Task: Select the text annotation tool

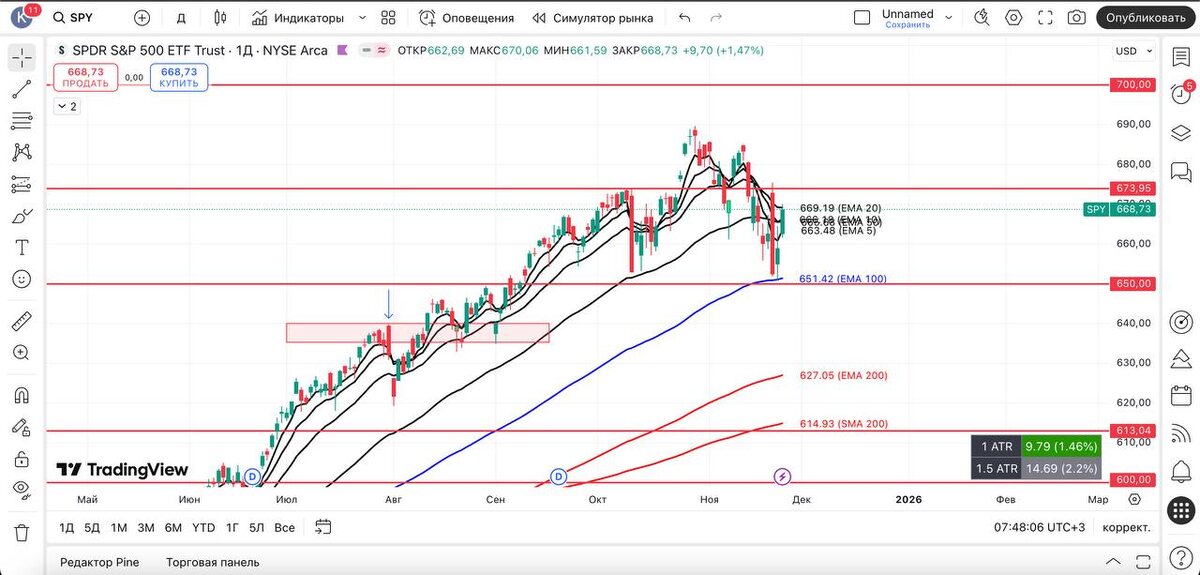Action: coord(21,247)
